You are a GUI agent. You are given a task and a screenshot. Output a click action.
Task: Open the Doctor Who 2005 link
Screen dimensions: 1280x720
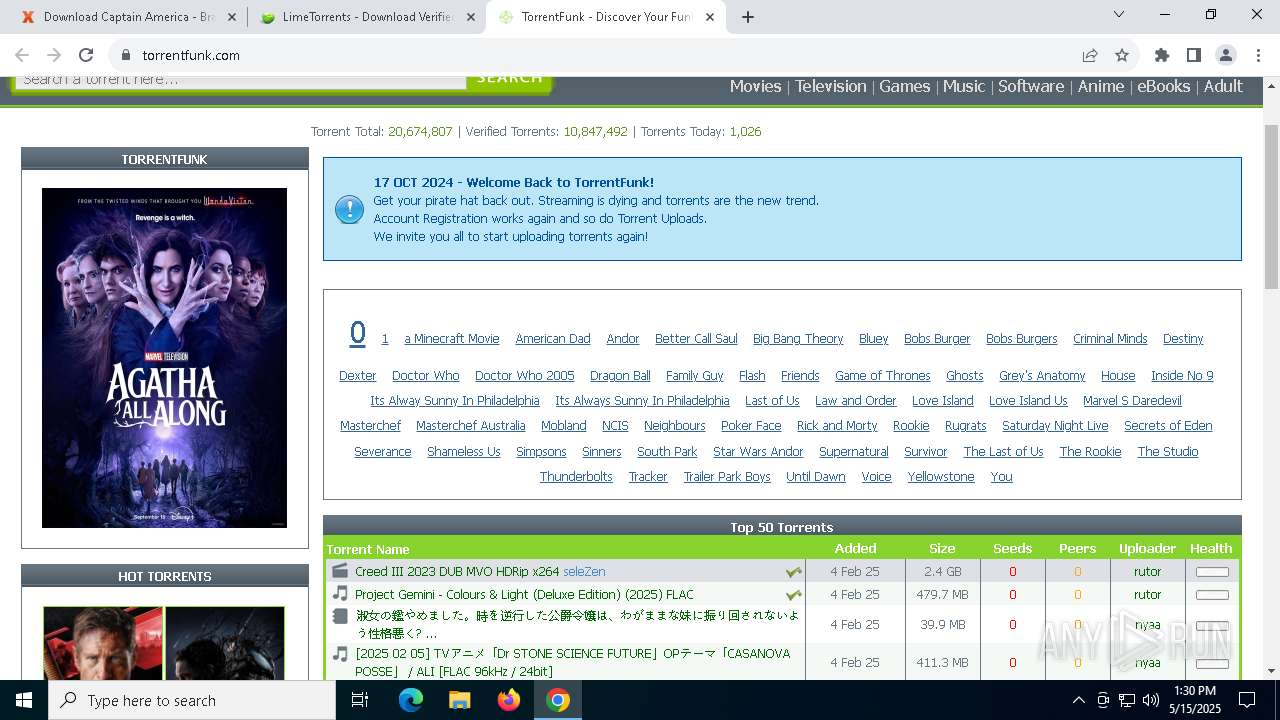coord(525,376)
